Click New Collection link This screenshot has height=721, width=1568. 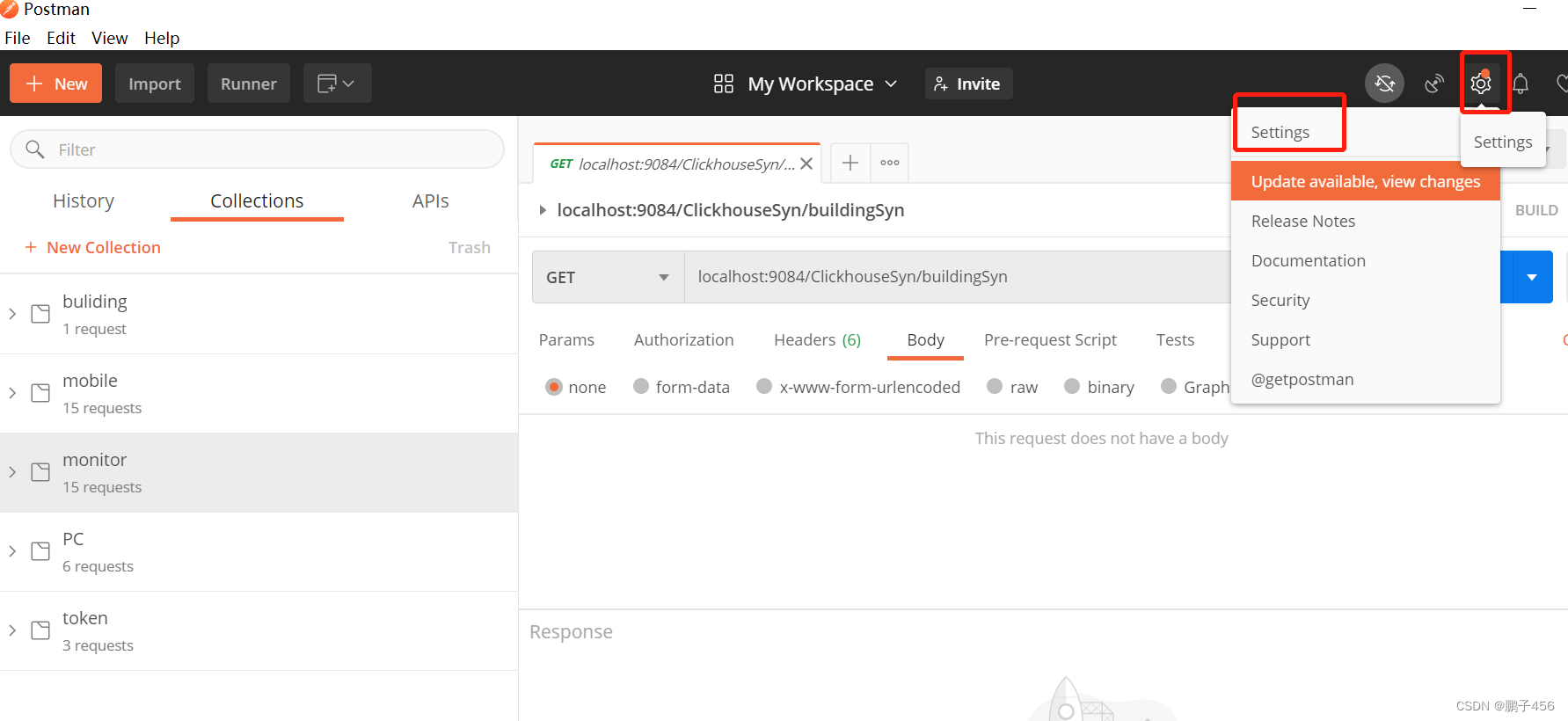click(92, 247)
